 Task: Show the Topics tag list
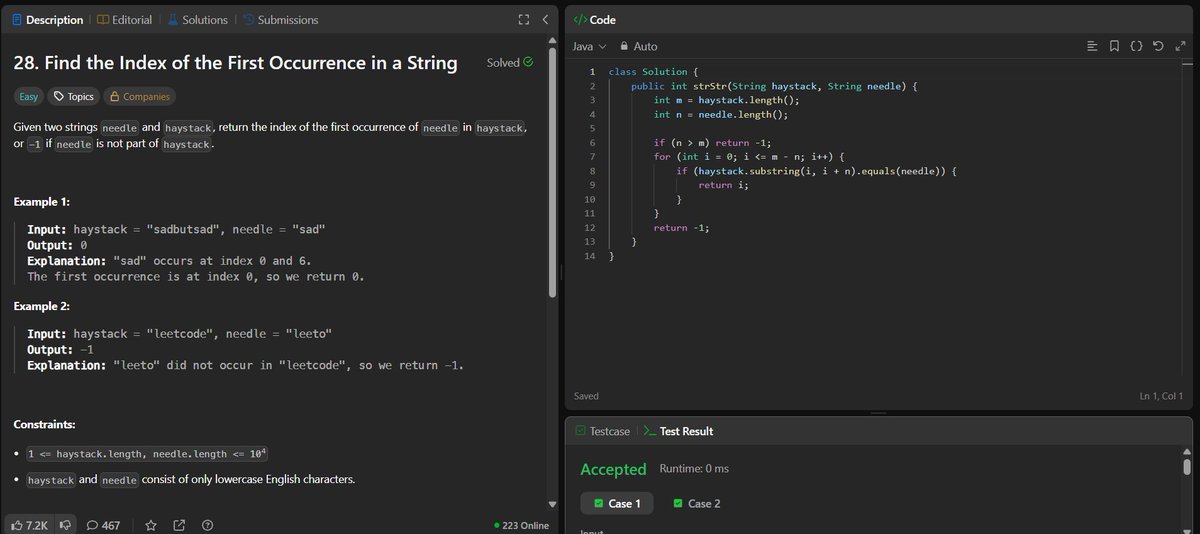74,97
